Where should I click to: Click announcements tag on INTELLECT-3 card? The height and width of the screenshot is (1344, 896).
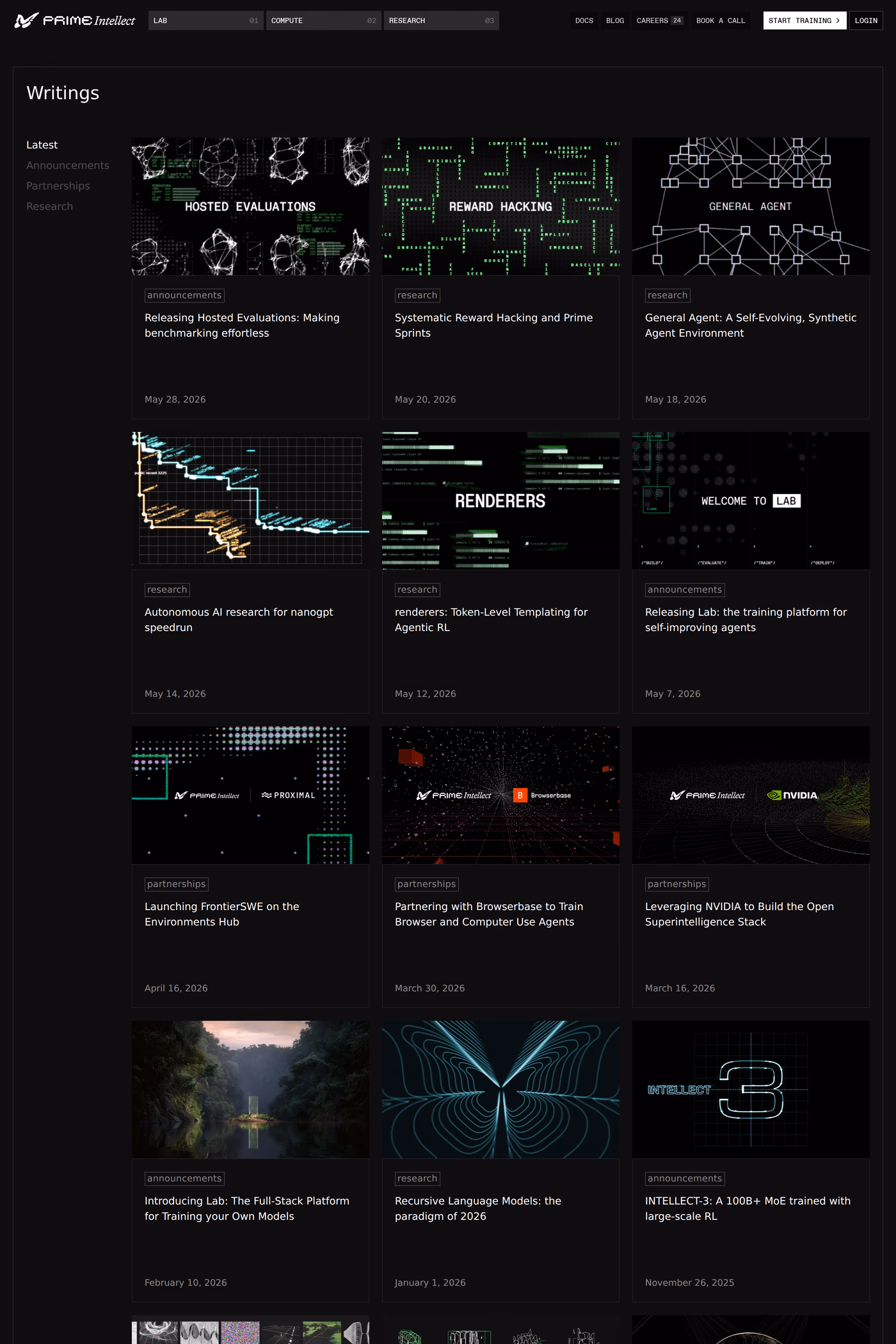click(685, 1178)
